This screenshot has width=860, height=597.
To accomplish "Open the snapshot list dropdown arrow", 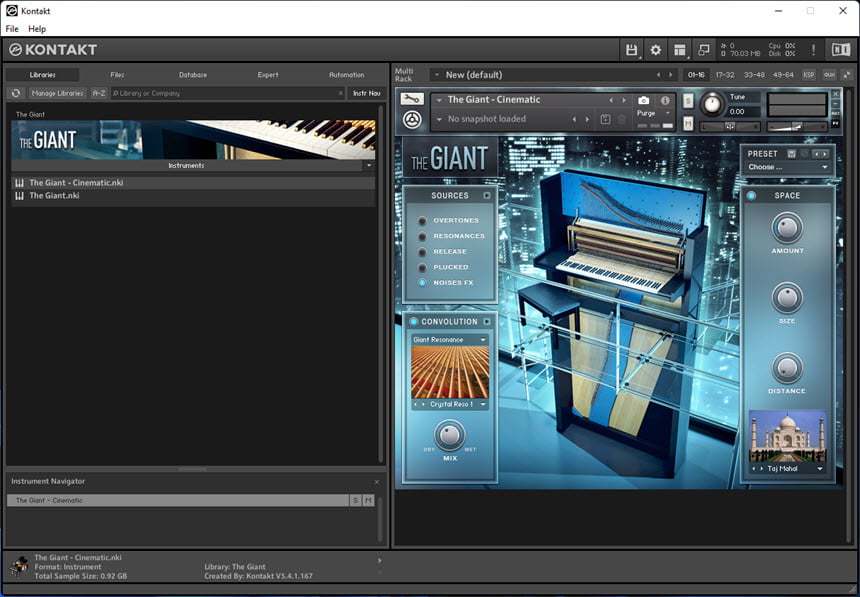I will [x=439, y=119].
